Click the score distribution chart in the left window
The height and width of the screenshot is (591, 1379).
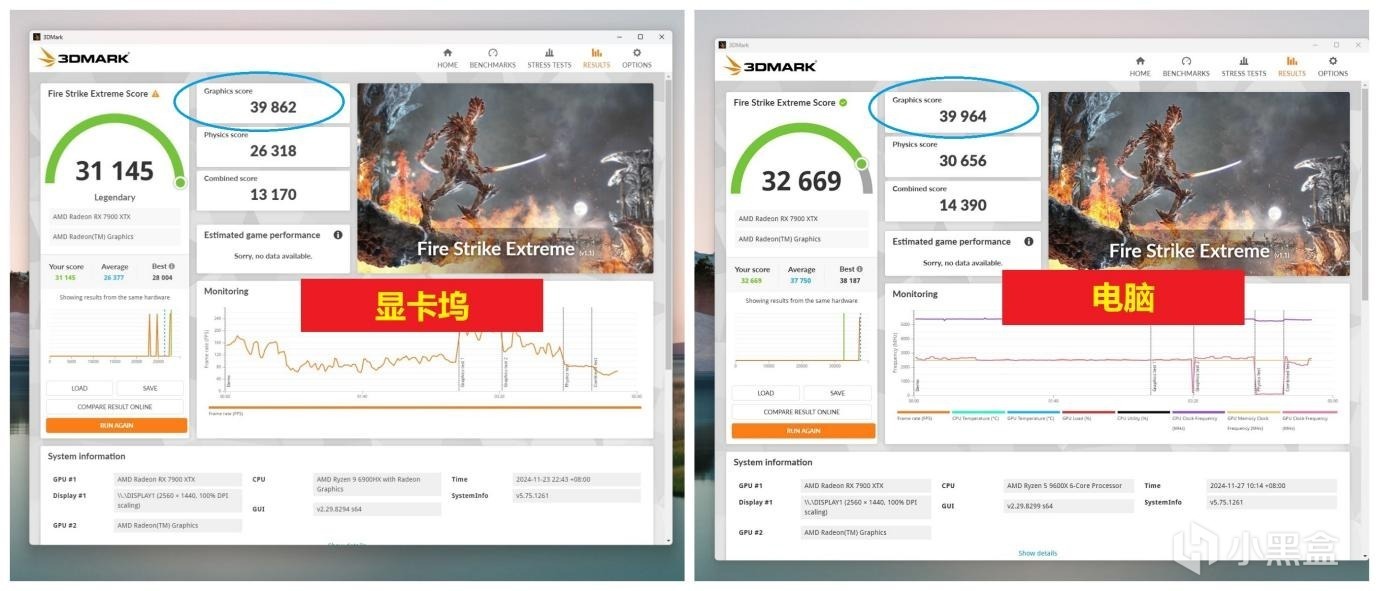pyautogui.click(x=115, y=336)
